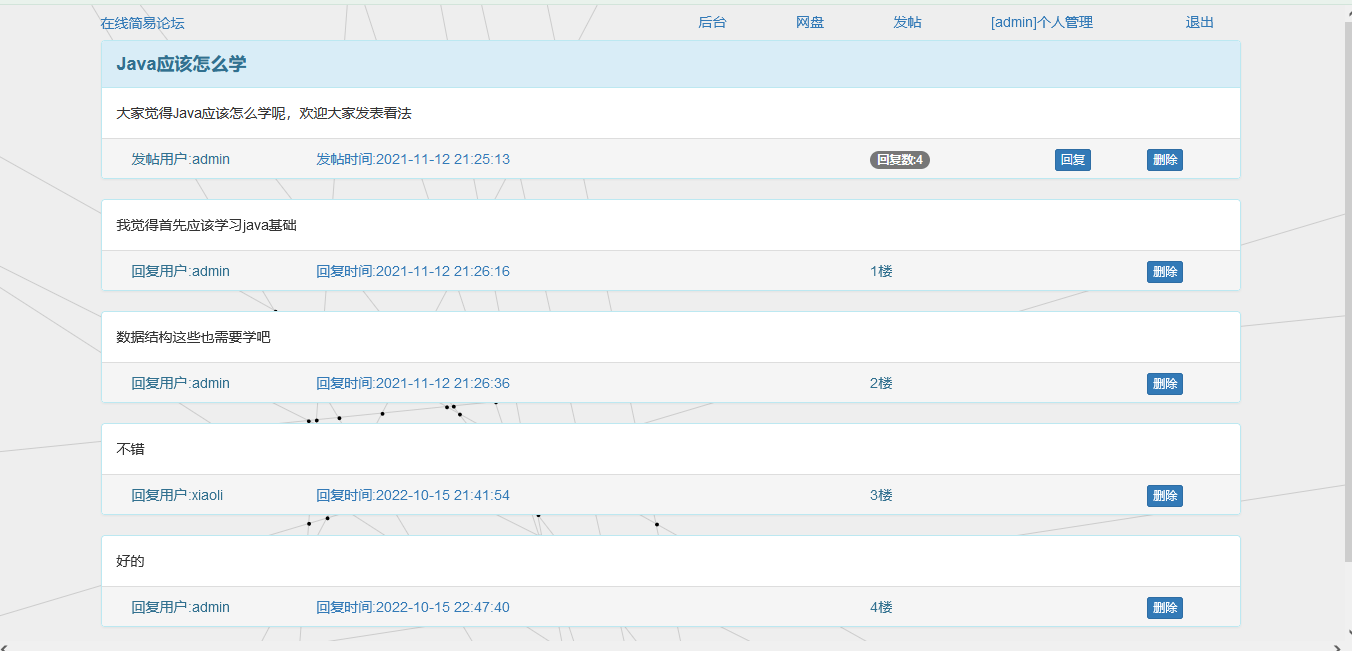Delete the 3楼 reply by xiaoli
Viewport: 1352px width, 651px height.
[1164, 496]
